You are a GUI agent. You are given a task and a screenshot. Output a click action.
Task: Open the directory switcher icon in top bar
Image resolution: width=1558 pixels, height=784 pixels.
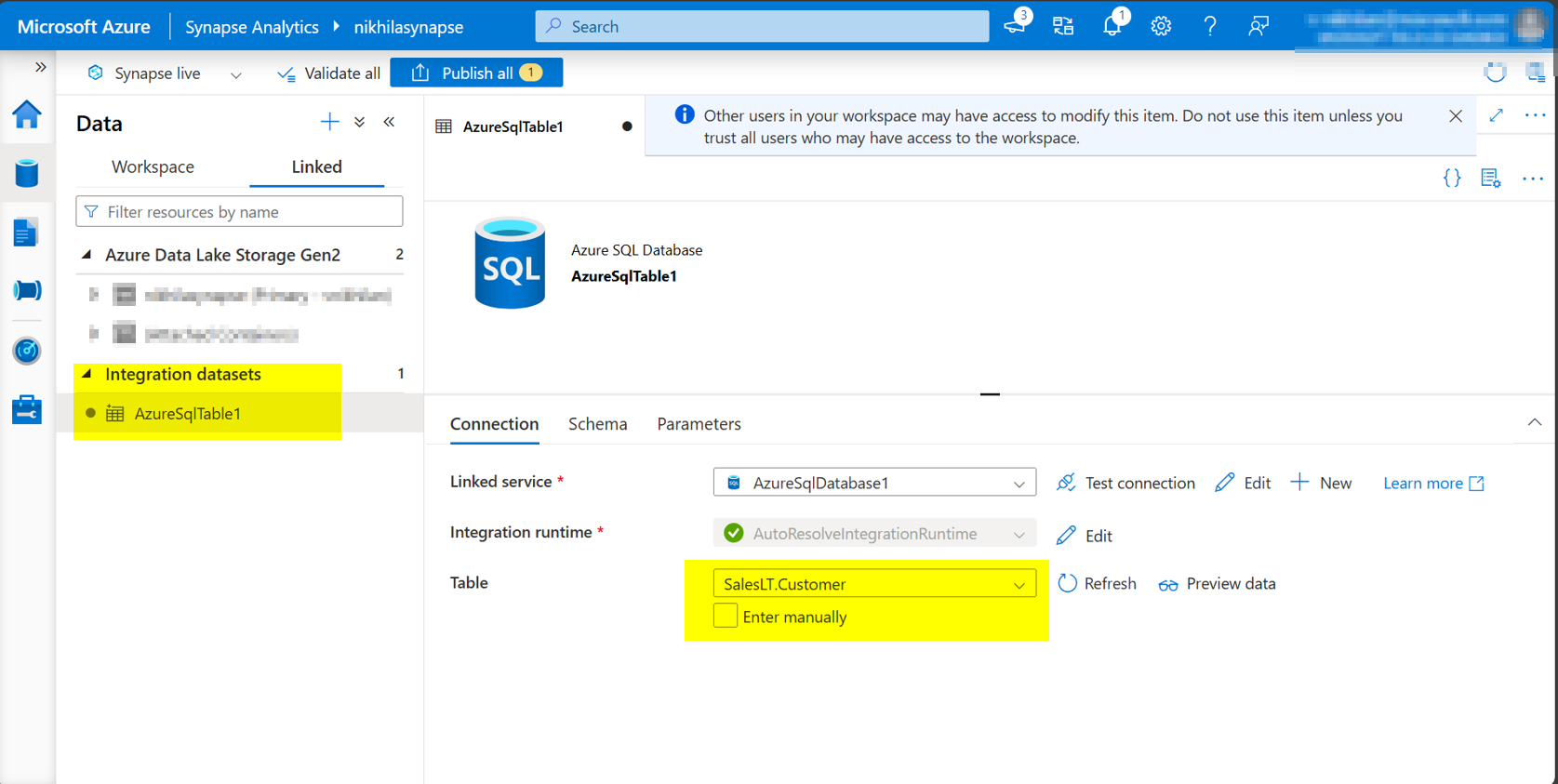tap(1063, 26)
